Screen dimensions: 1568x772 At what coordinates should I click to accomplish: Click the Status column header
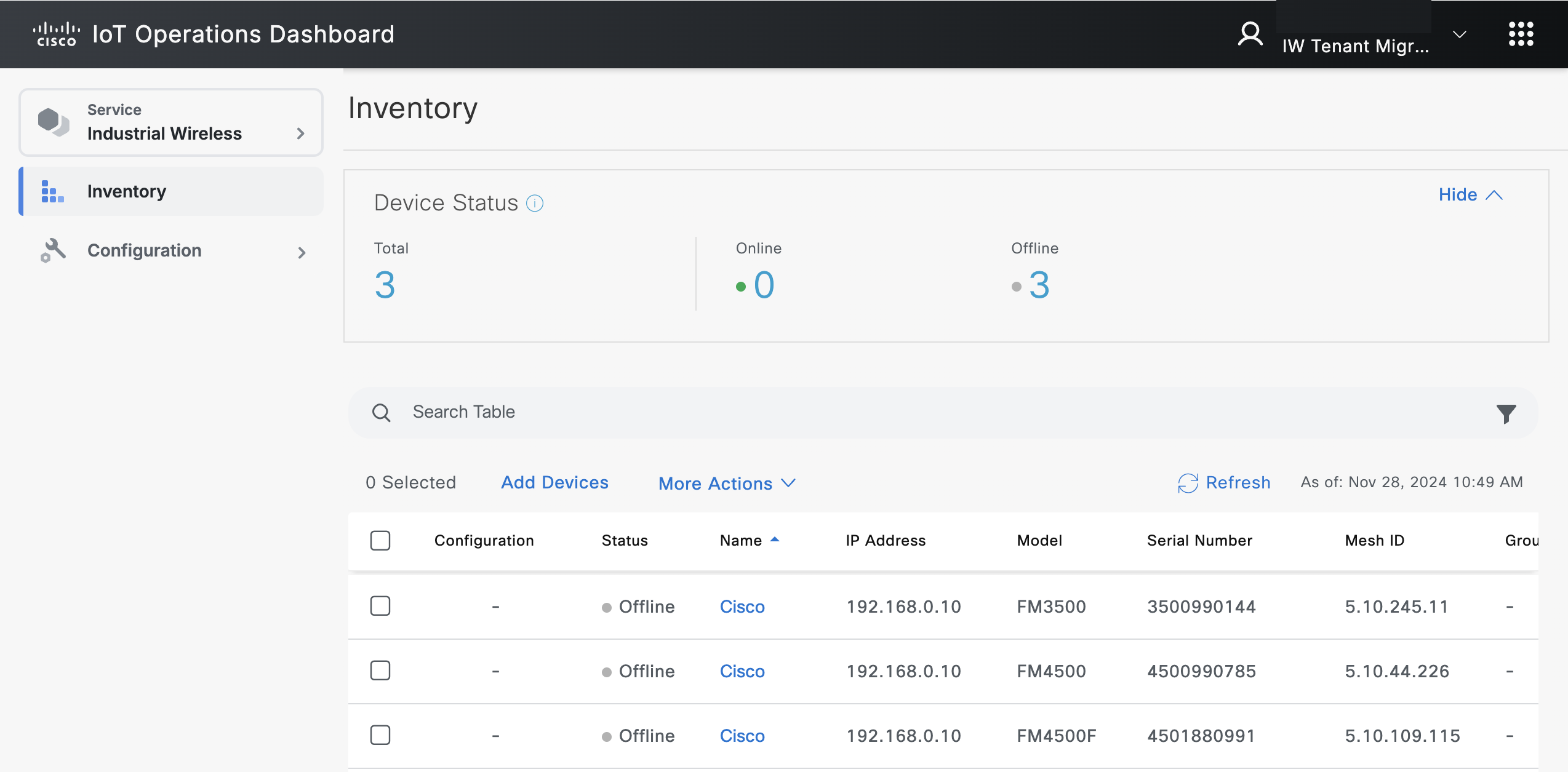coord(625,541)
